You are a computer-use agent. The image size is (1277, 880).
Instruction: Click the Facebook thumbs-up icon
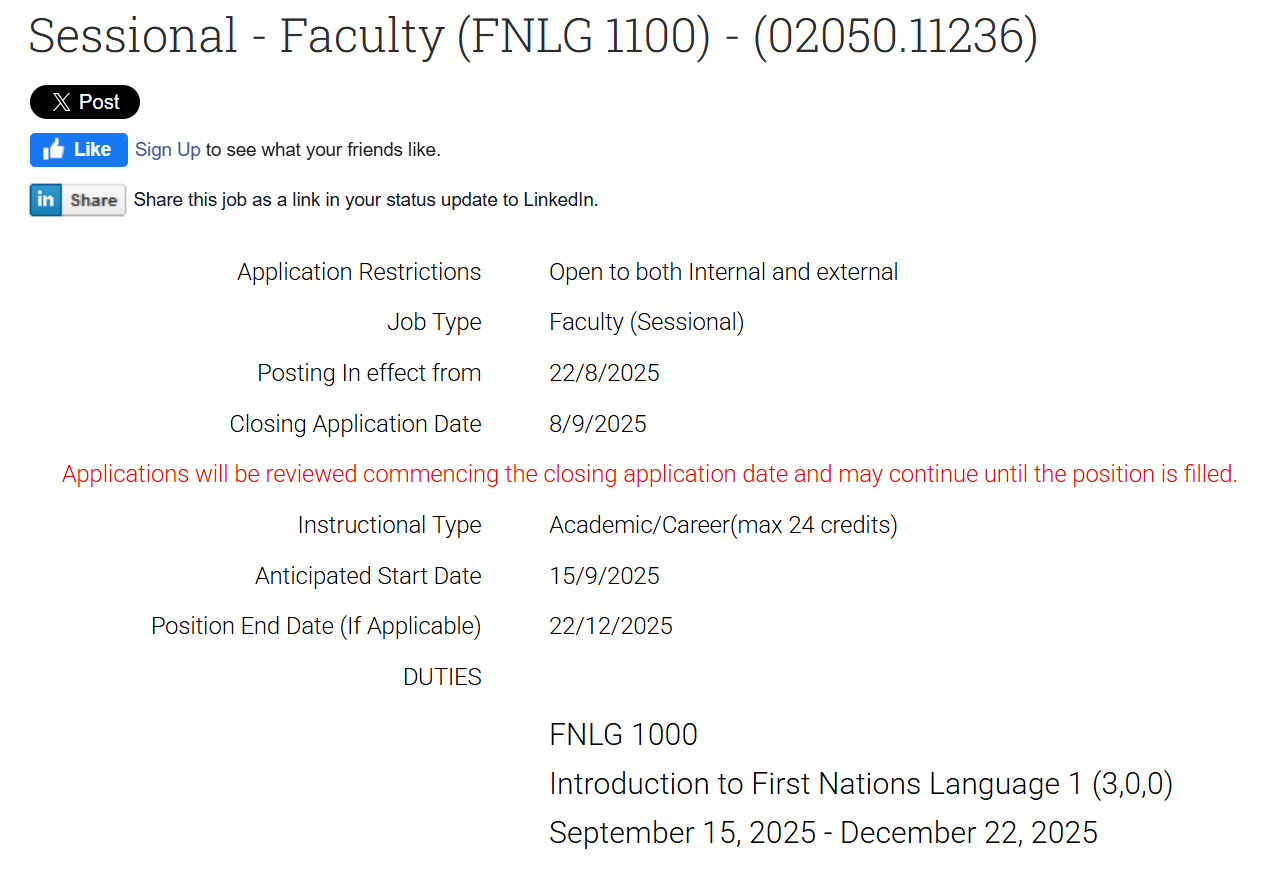54,150
